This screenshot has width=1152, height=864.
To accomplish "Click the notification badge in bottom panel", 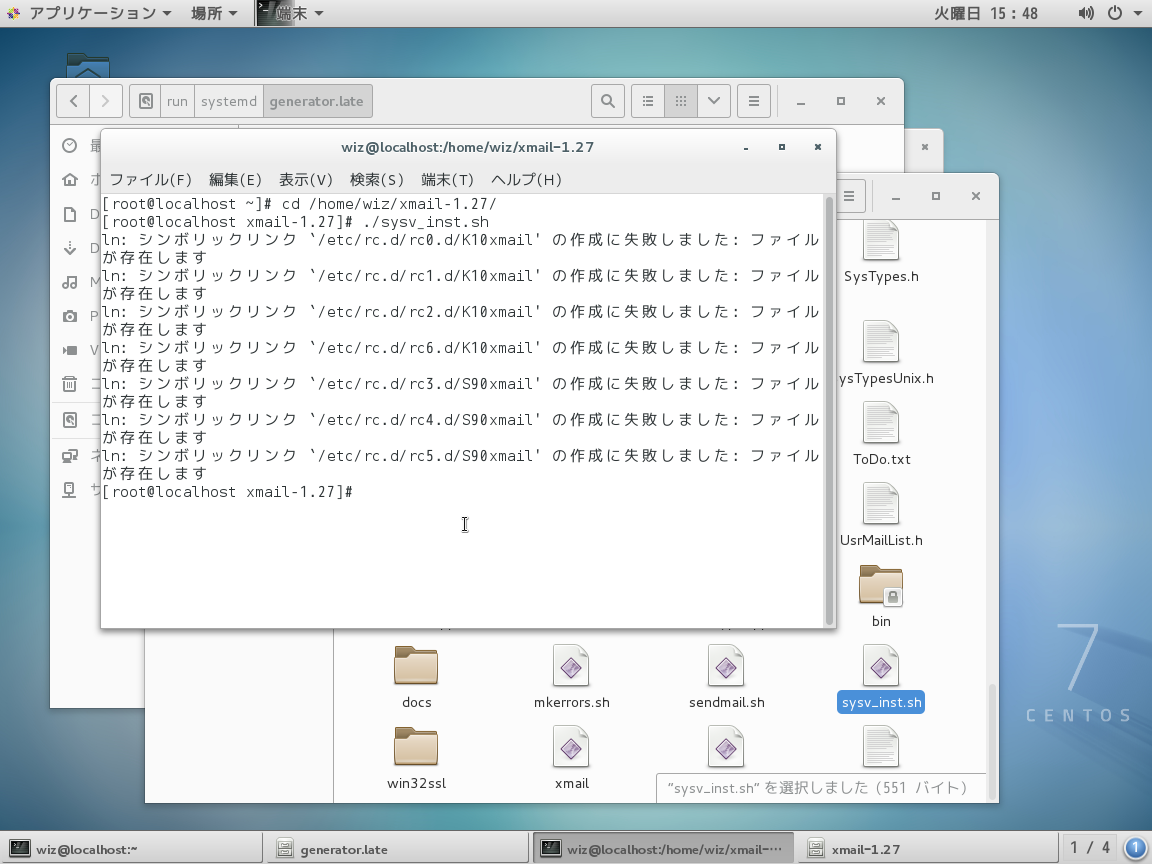I will pyautogui.click(x=1136, y=848).
